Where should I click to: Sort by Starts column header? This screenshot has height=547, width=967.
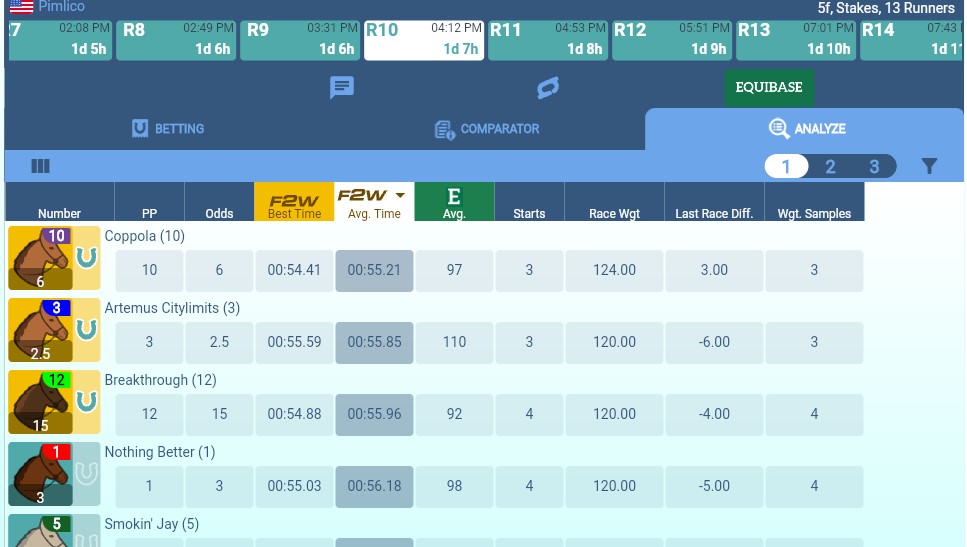(529, 202)
